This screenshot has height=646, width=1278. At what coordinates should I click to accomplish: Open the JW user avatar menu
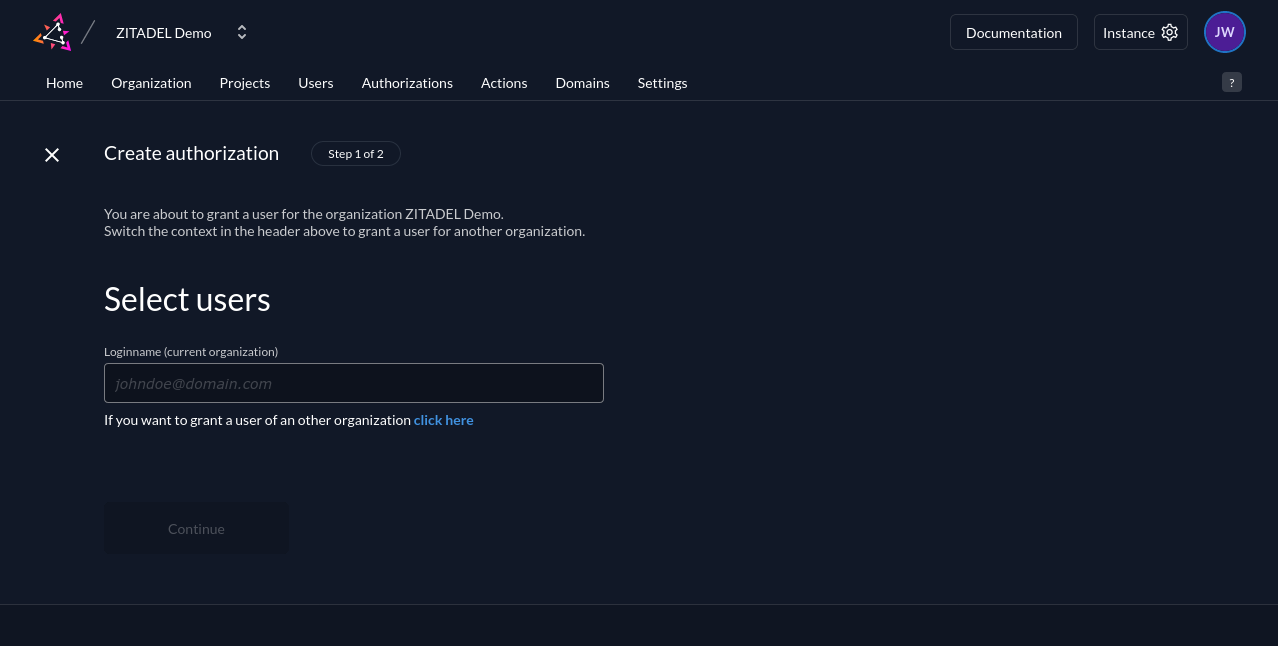pos(1224,32)
